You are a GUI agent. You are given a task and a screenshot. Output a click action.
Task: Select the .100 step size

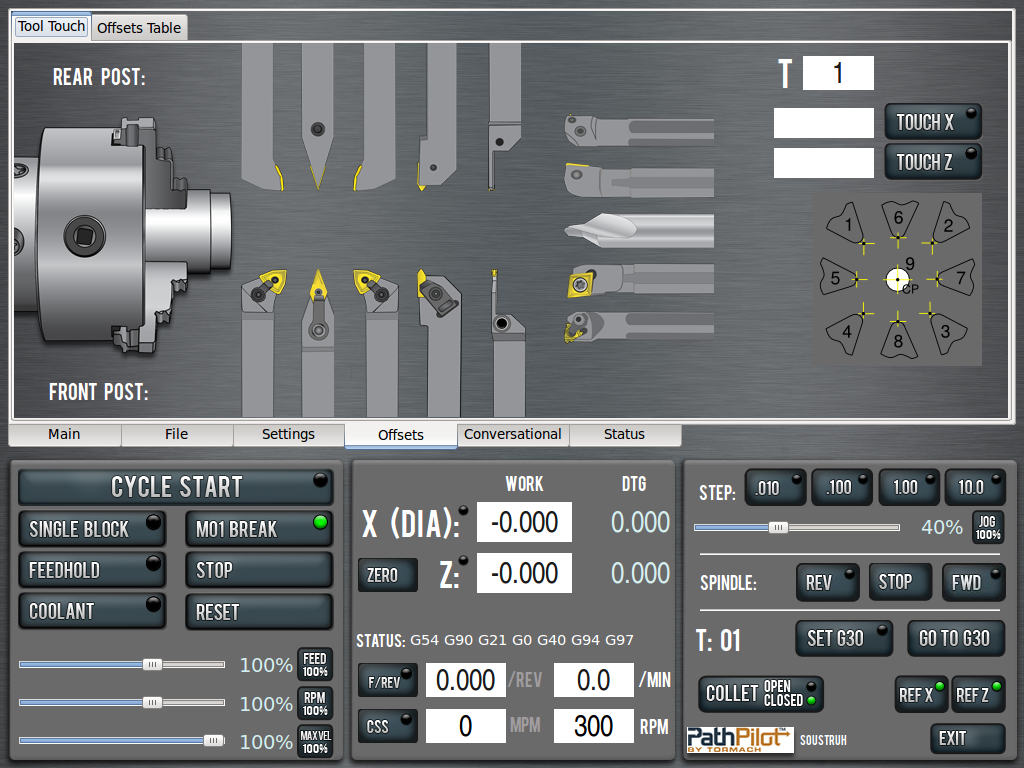841,487
